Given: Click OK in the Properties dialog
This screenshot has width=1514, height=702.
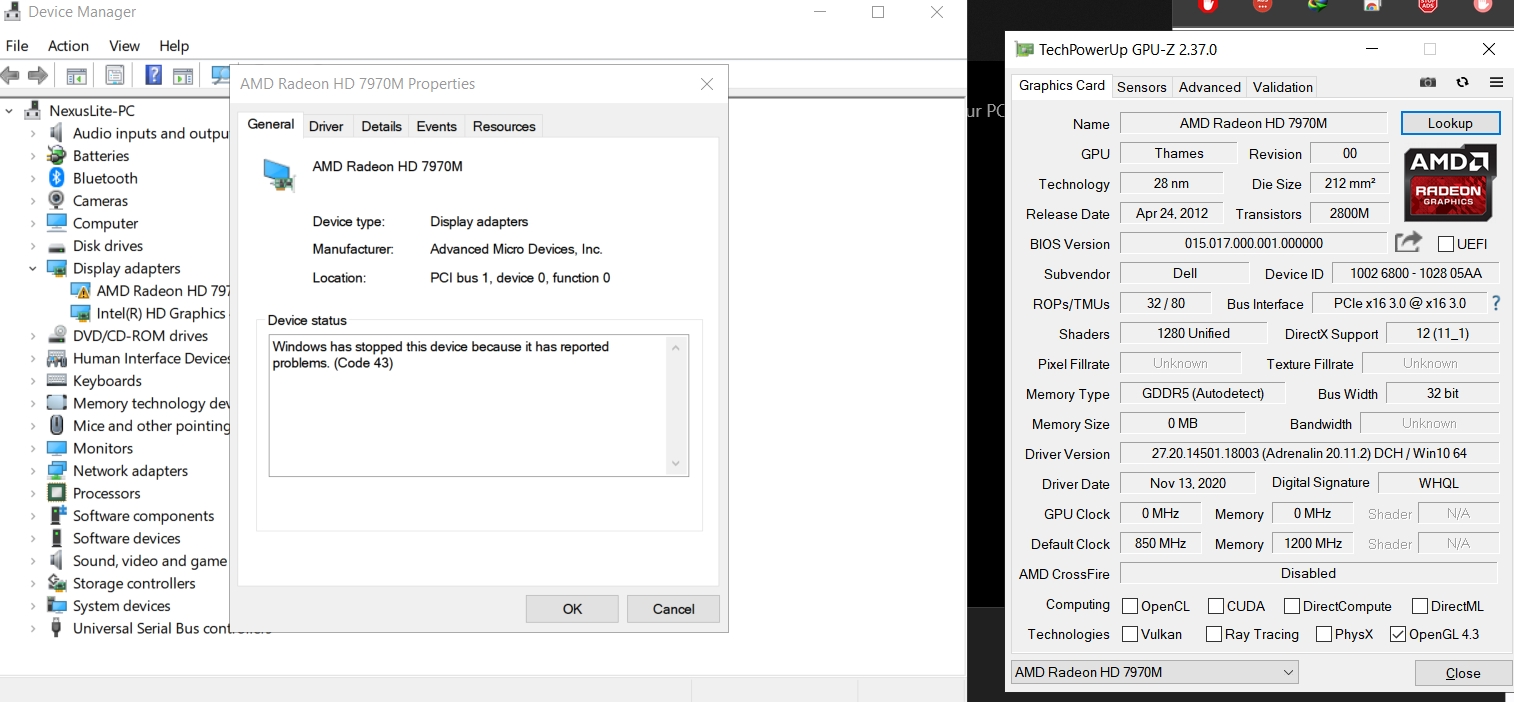Looking at the screenshot, I should pyautogui.click(x=572, y=609).
